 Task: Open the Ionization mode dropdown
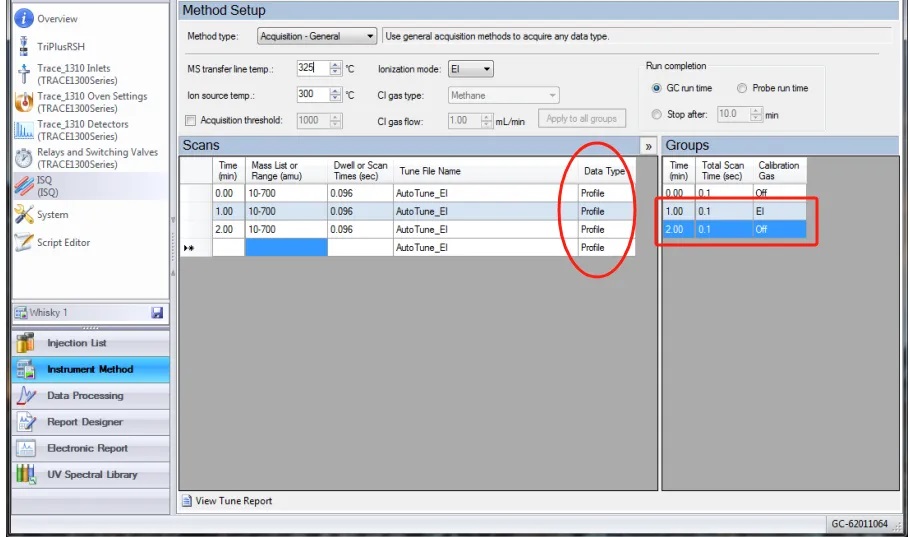click(468, 69)
